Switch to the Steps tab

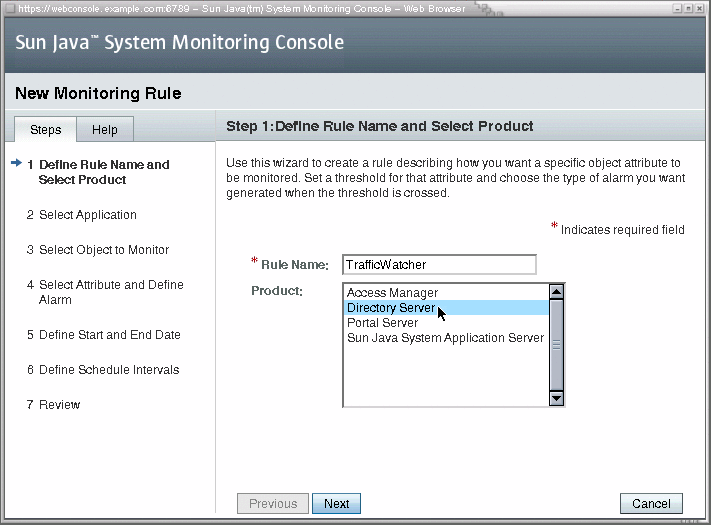[45, 130]
